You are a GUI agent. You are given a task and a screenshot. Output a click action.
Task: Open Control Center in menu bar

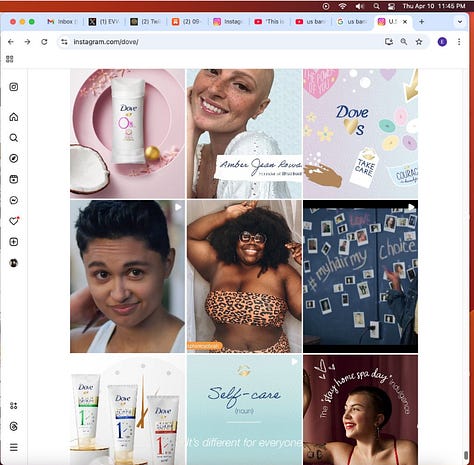tap(391, 6)
